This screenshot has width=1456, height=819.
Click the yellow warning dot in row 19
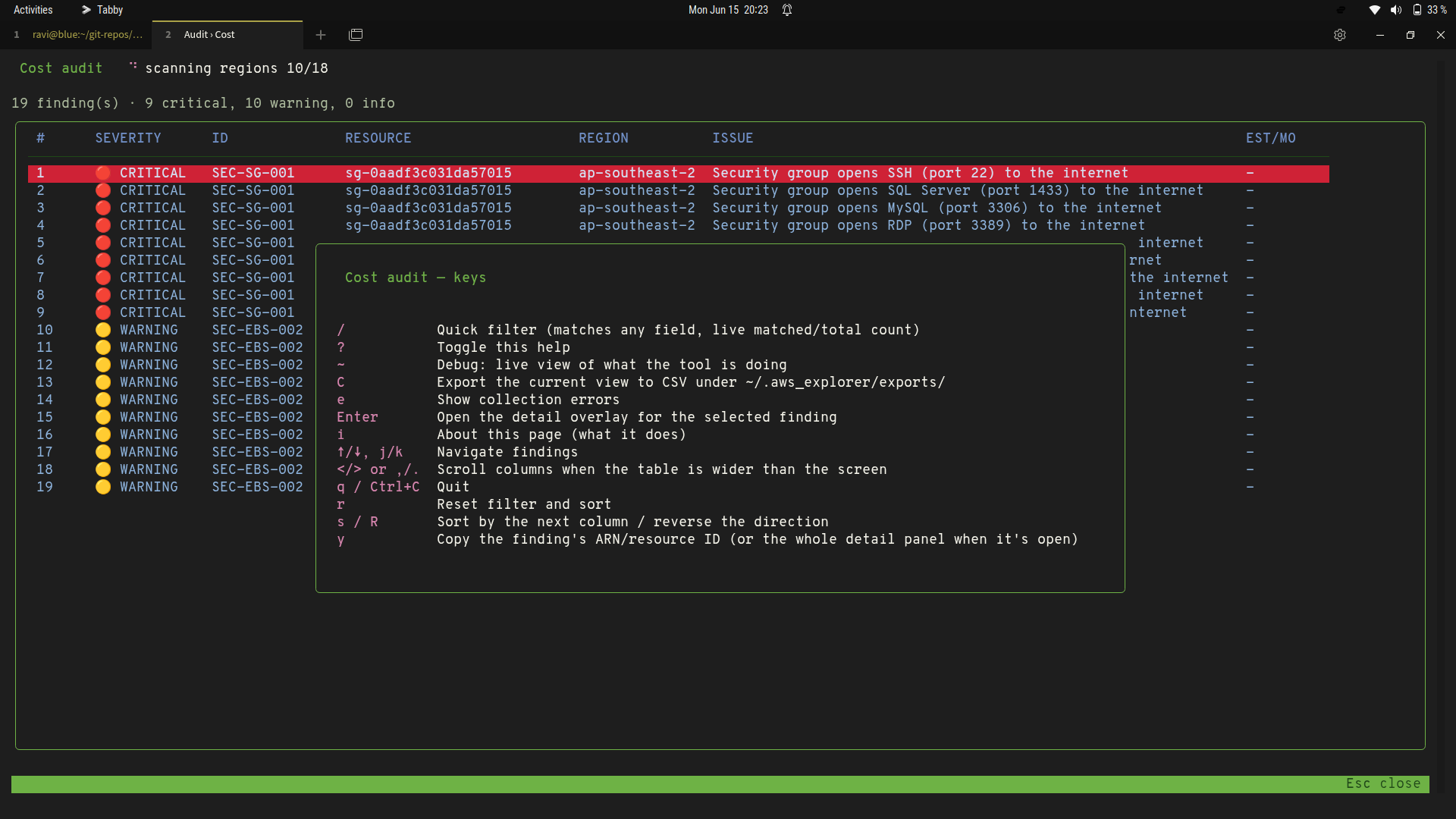(x=103, y=487)
